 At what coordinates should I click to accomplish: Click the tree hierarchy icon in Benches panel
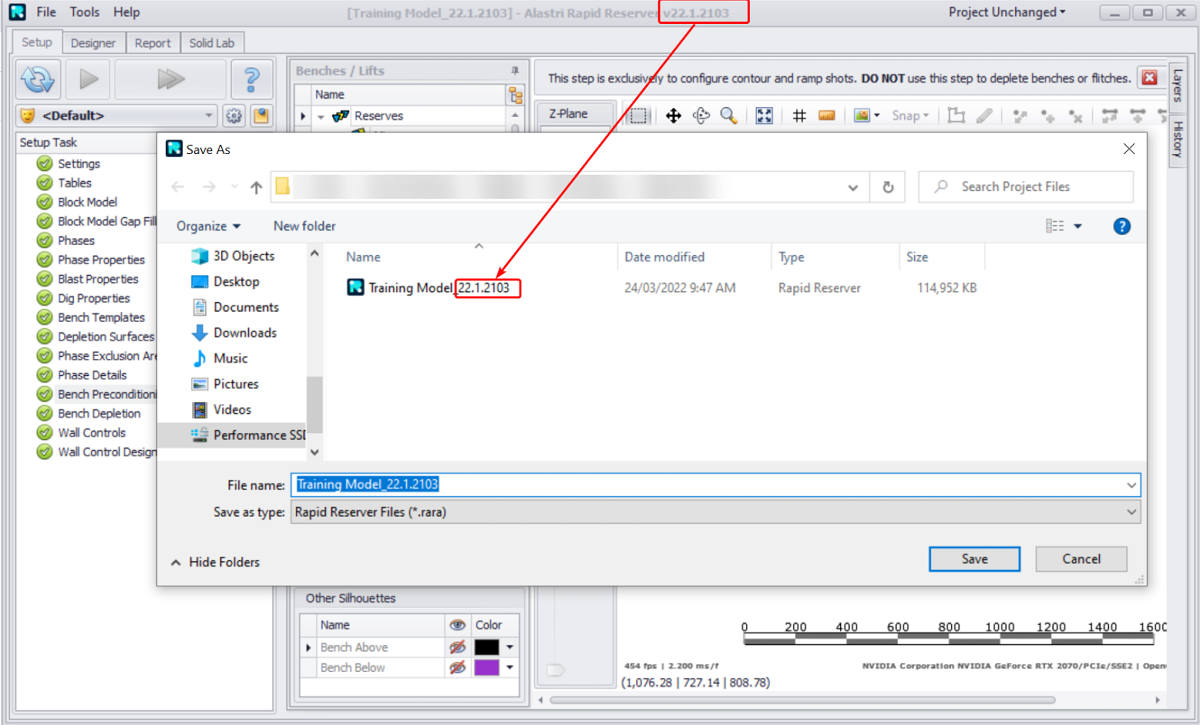[x=516, y=95]
